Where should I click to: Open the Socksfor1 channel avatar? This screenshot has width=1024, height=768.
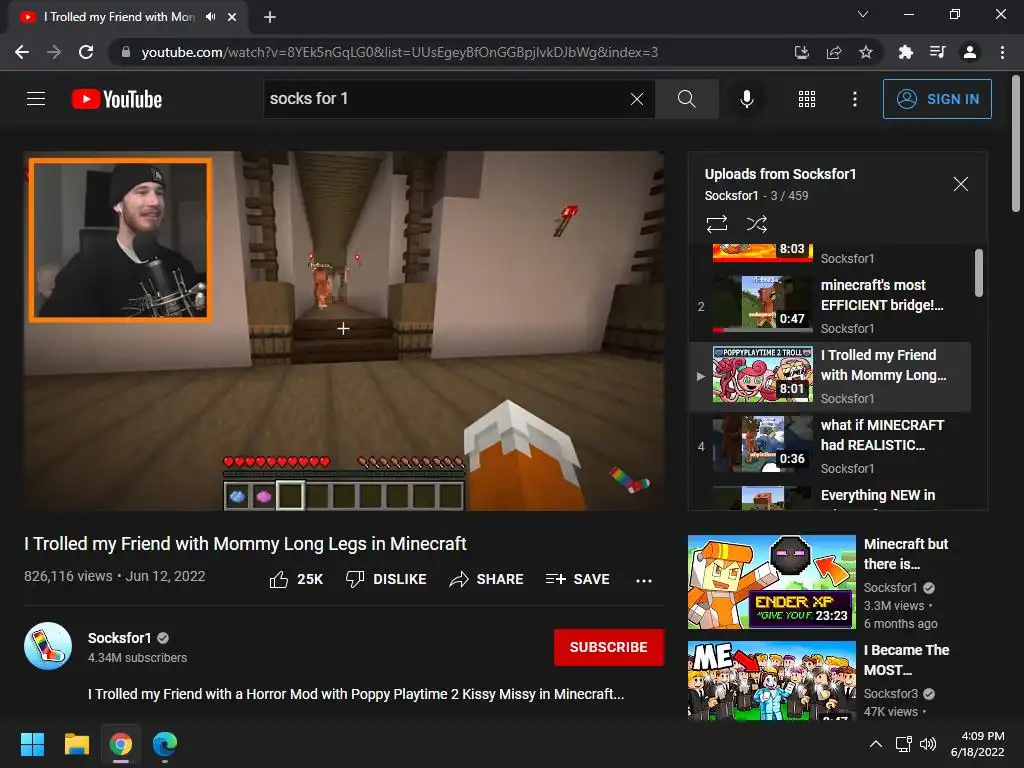click(x=48, y=646)
